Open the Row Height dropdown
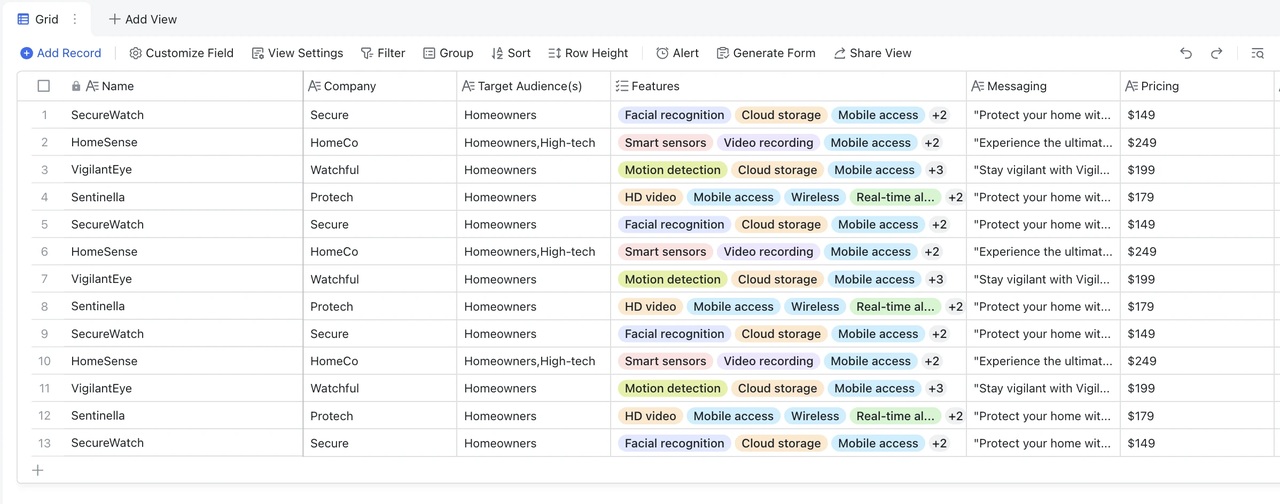1280x504 pixels. coord(588,53)
